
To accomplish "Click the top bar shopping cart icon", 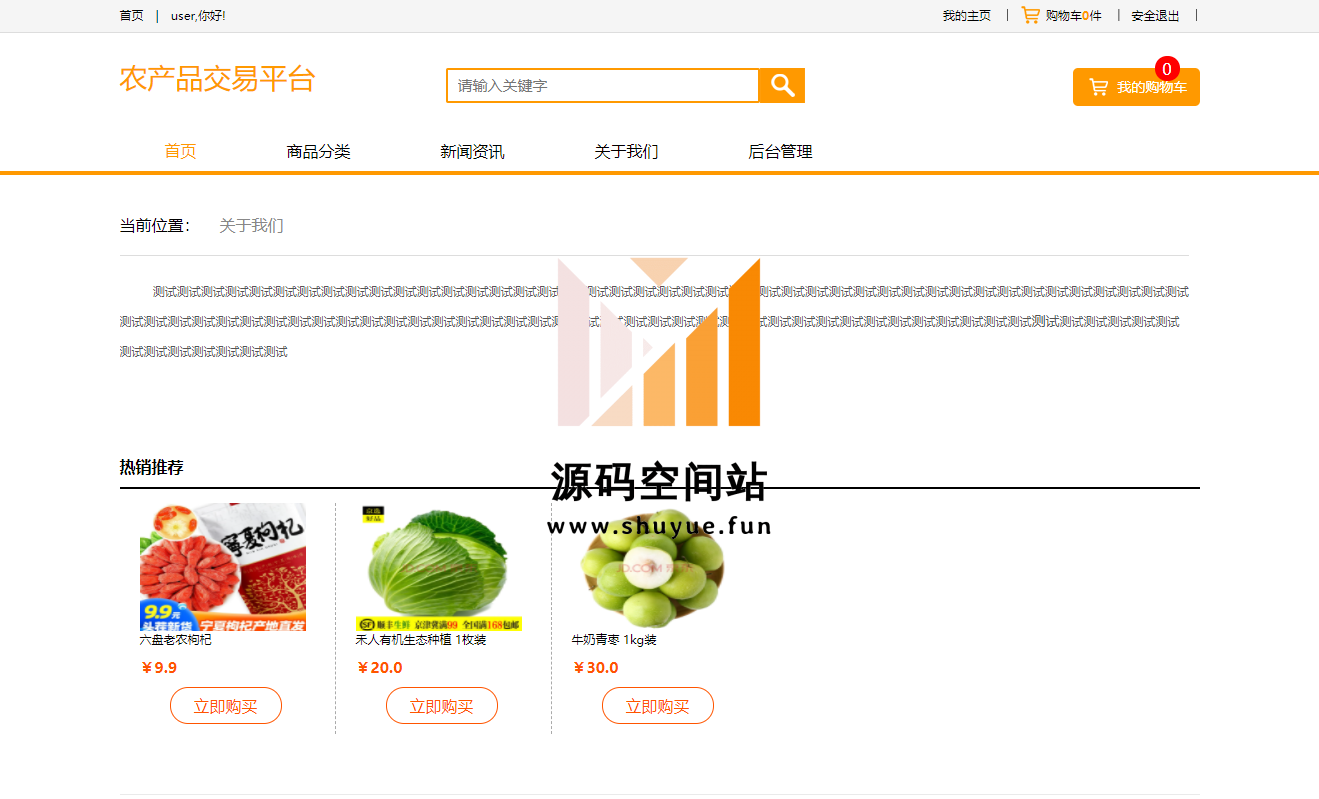I will point(1030,15).
